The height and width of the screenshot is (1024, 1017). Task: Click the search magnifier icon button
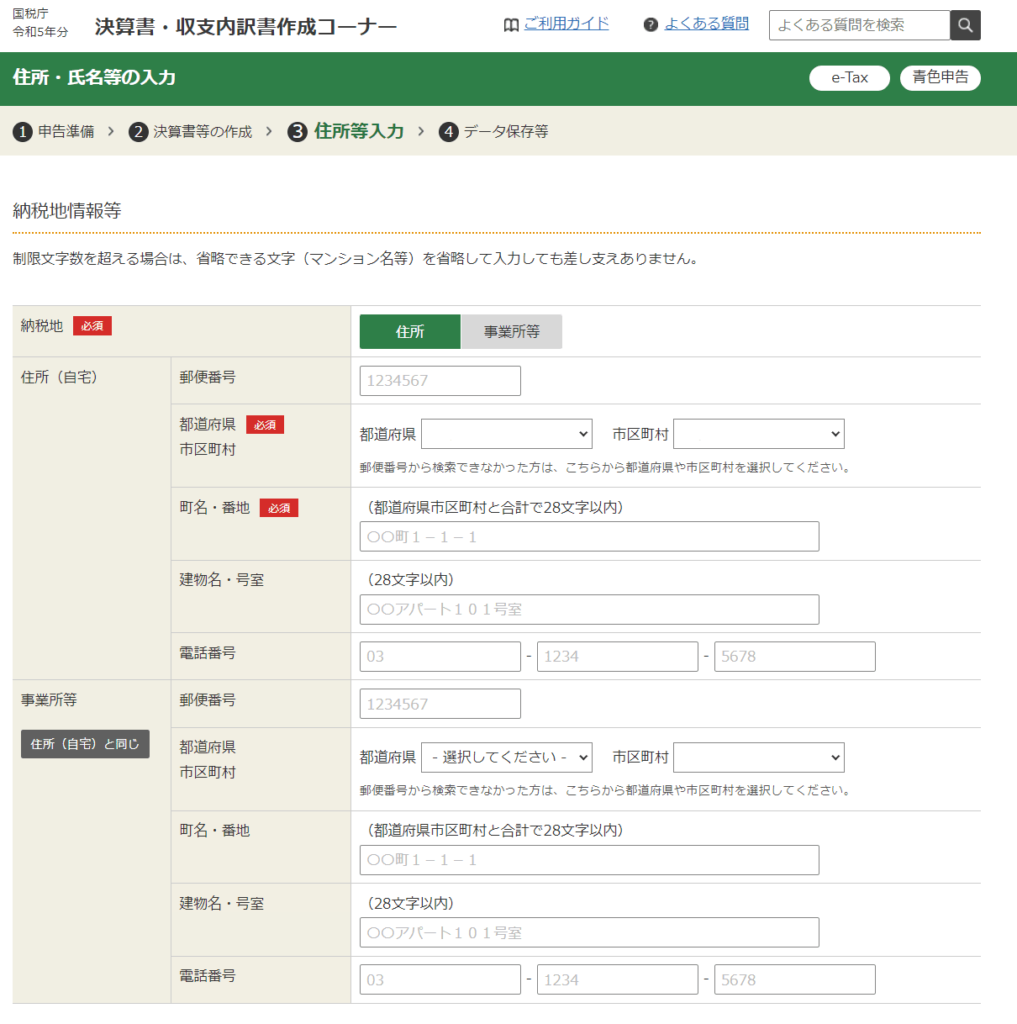click(x=965, y=25)
